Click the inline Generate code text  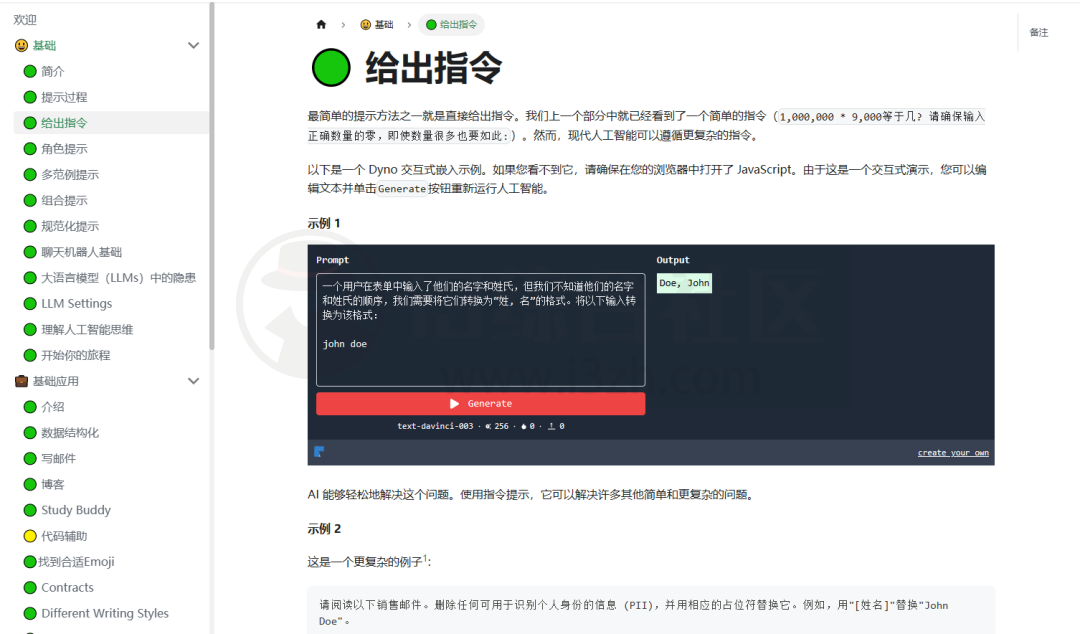[402, 189]
